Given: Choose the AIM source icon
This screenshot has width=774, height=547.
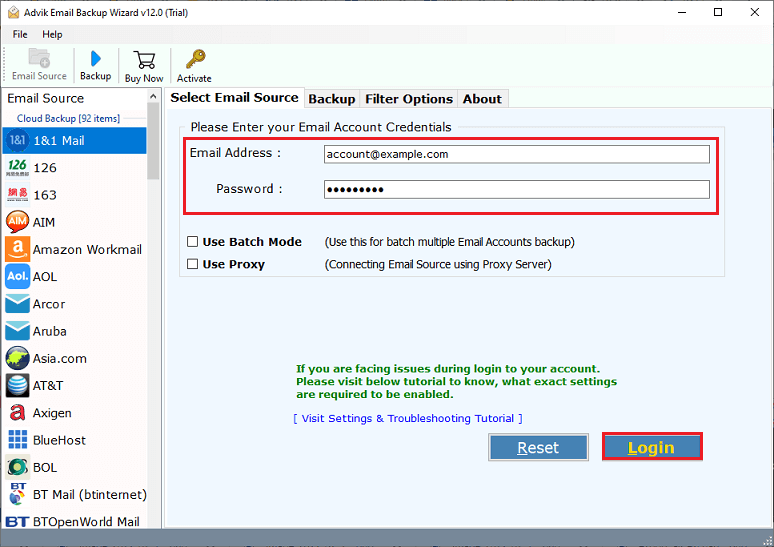Looking at the screenshot, I should pos(17,222).
